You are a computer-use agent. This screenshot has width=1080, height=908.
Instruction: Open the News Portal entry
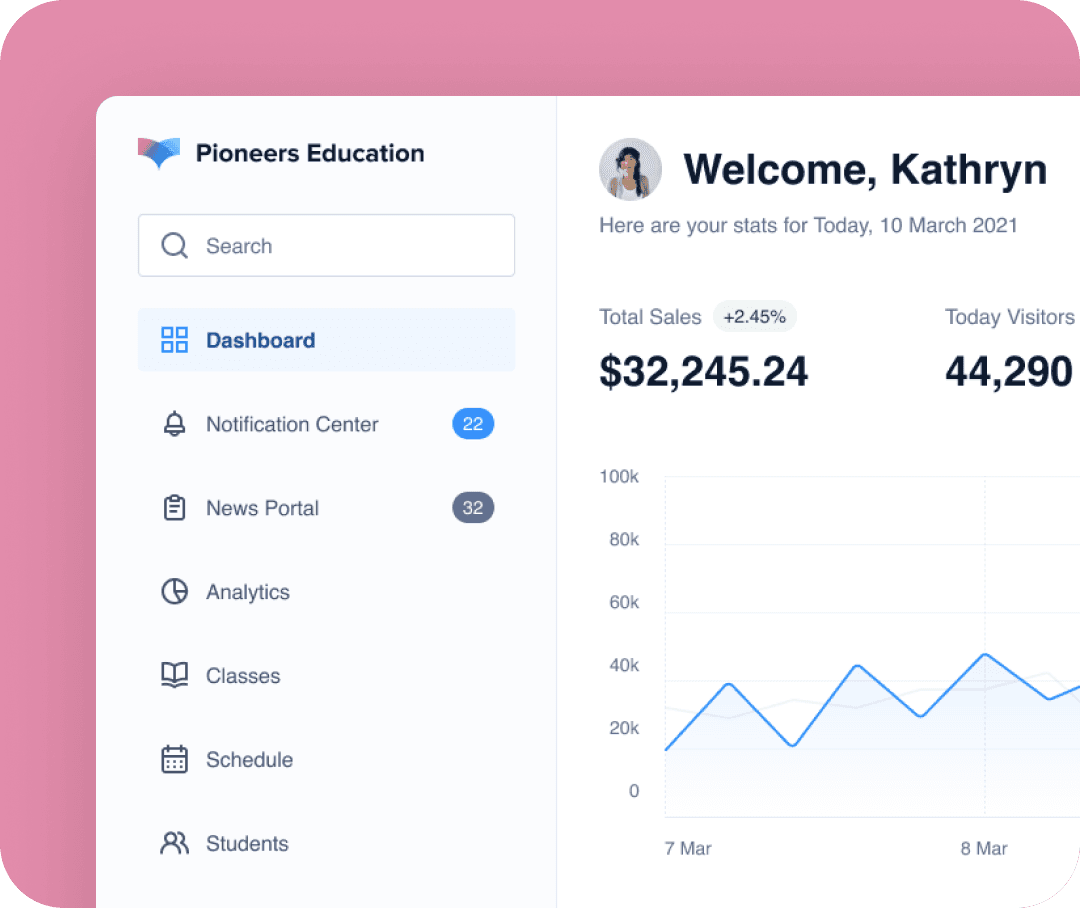(262, 508)
